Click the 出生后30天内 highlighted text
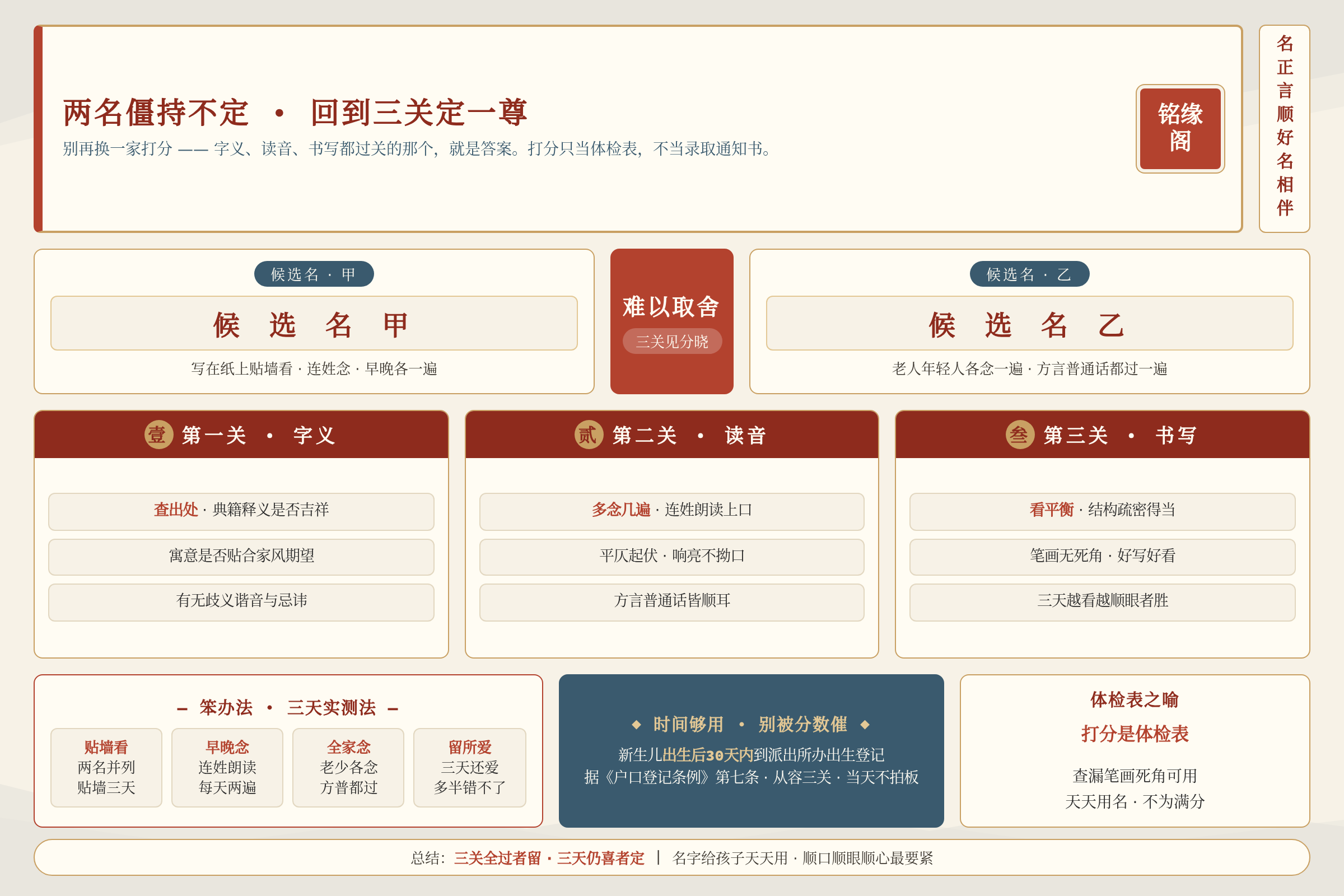Viewport: 1344px width, 896px height. (x=707, y=755)
